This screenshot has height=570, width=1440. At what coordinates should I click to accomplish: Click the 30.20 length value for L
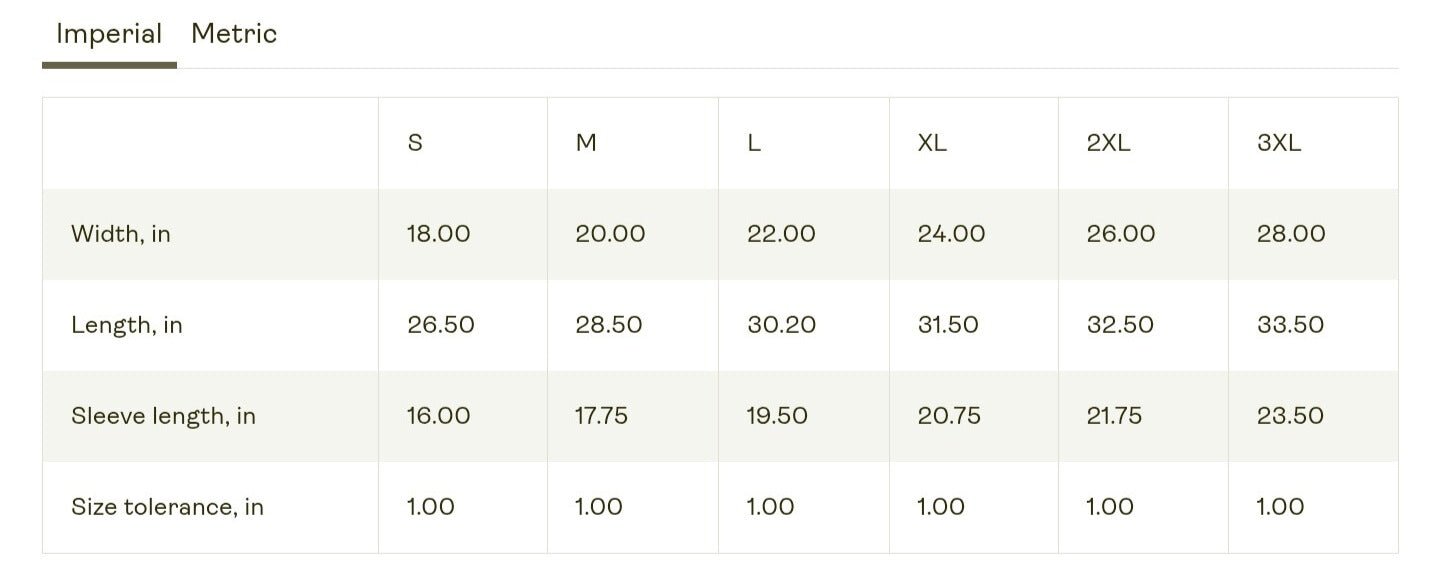(781, 325)
